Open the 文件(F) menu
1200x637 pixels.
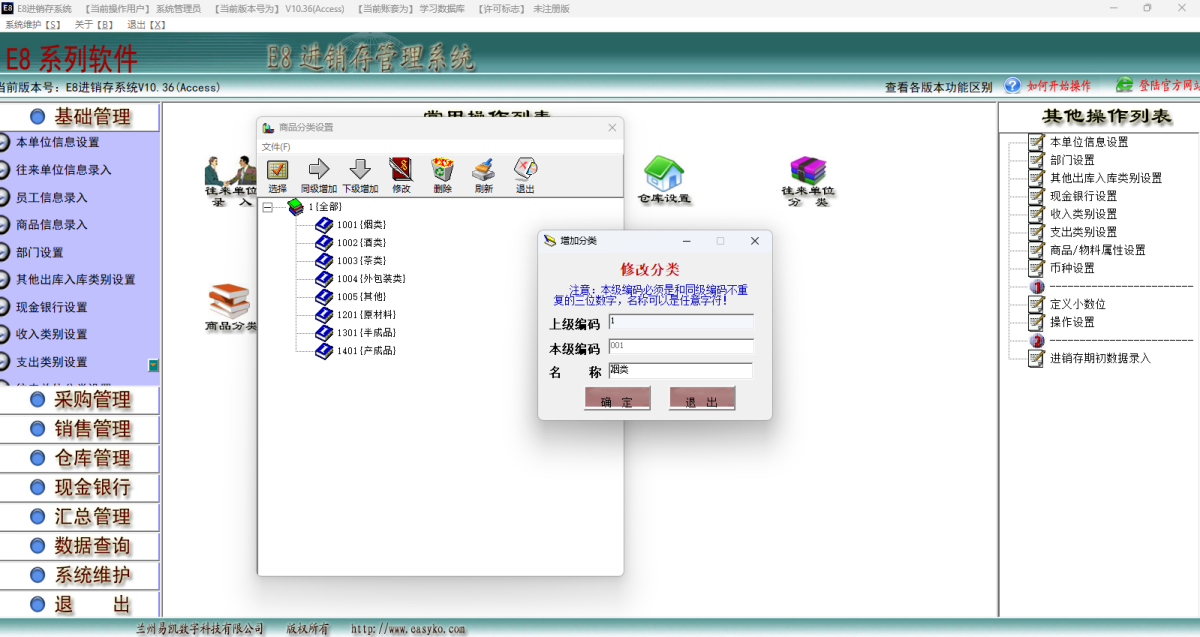coord(276,147)
